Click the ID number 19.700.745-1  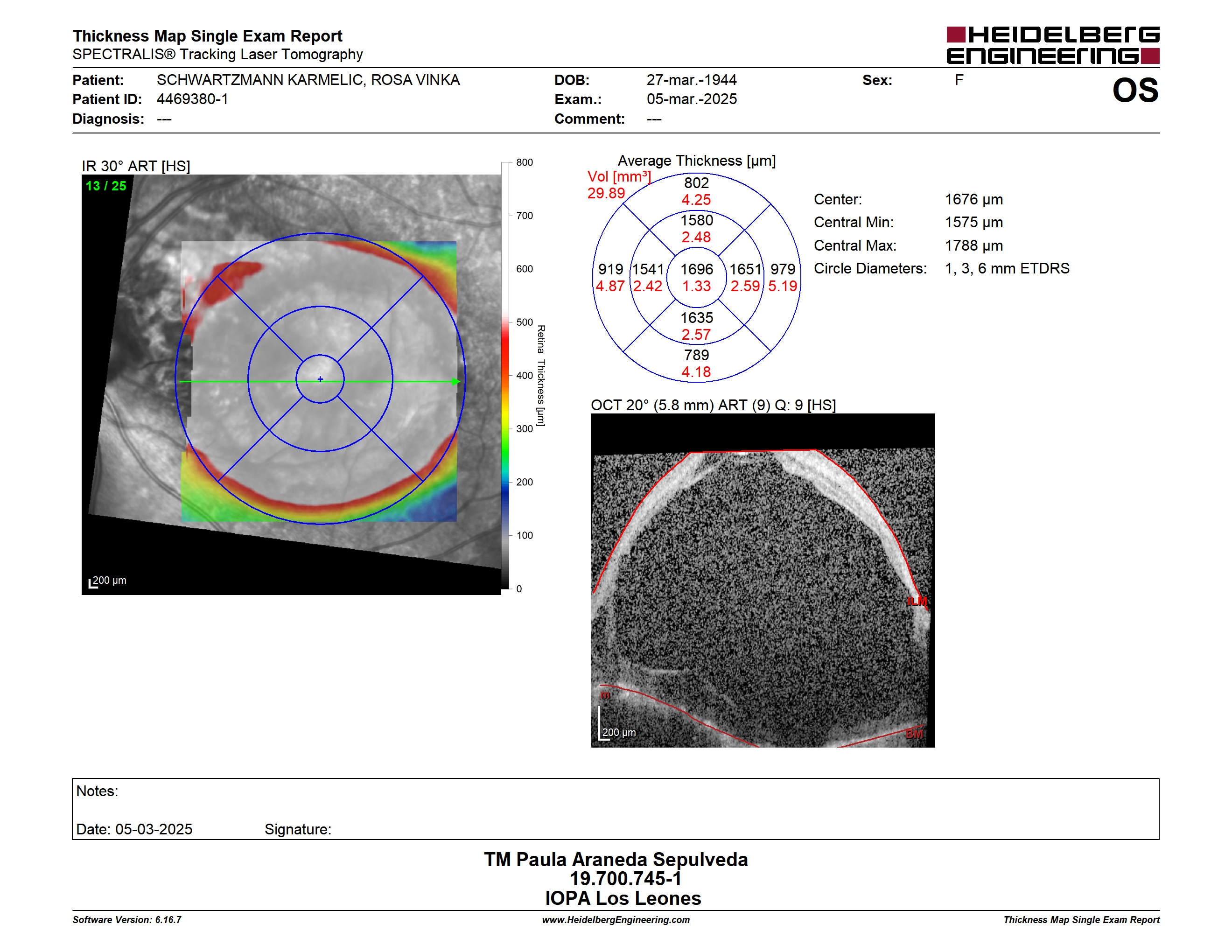626,878
